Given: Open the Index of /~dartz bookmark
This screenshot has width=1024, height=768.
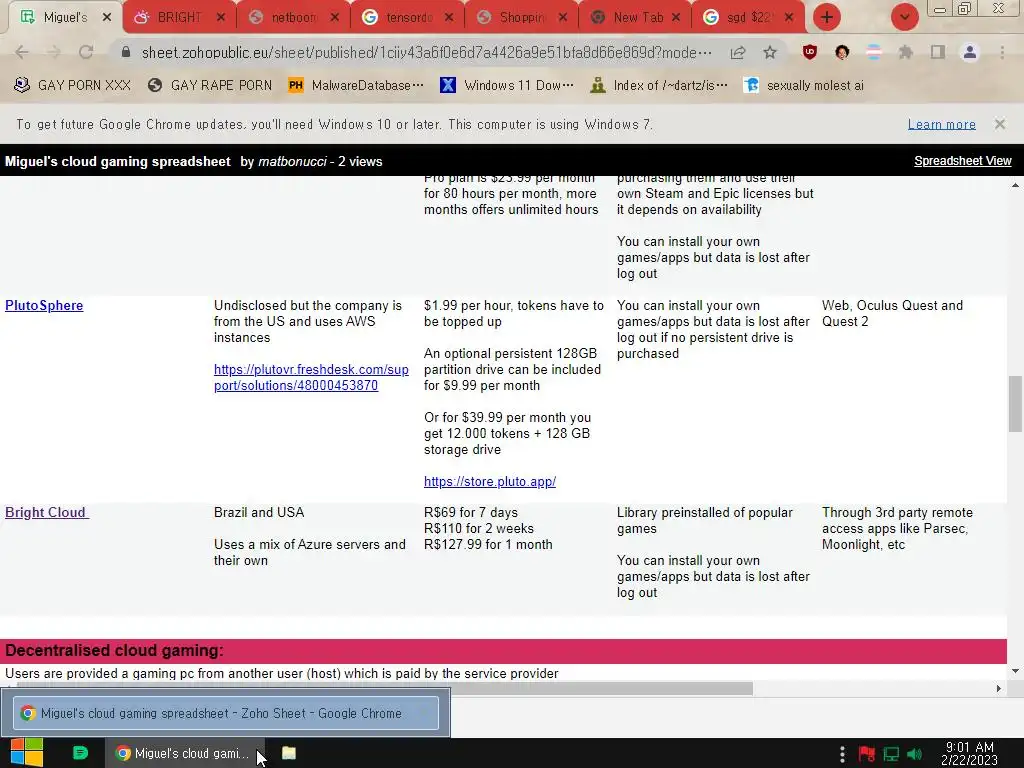Looking at the screenshot, I should click(x=659, y=85).
